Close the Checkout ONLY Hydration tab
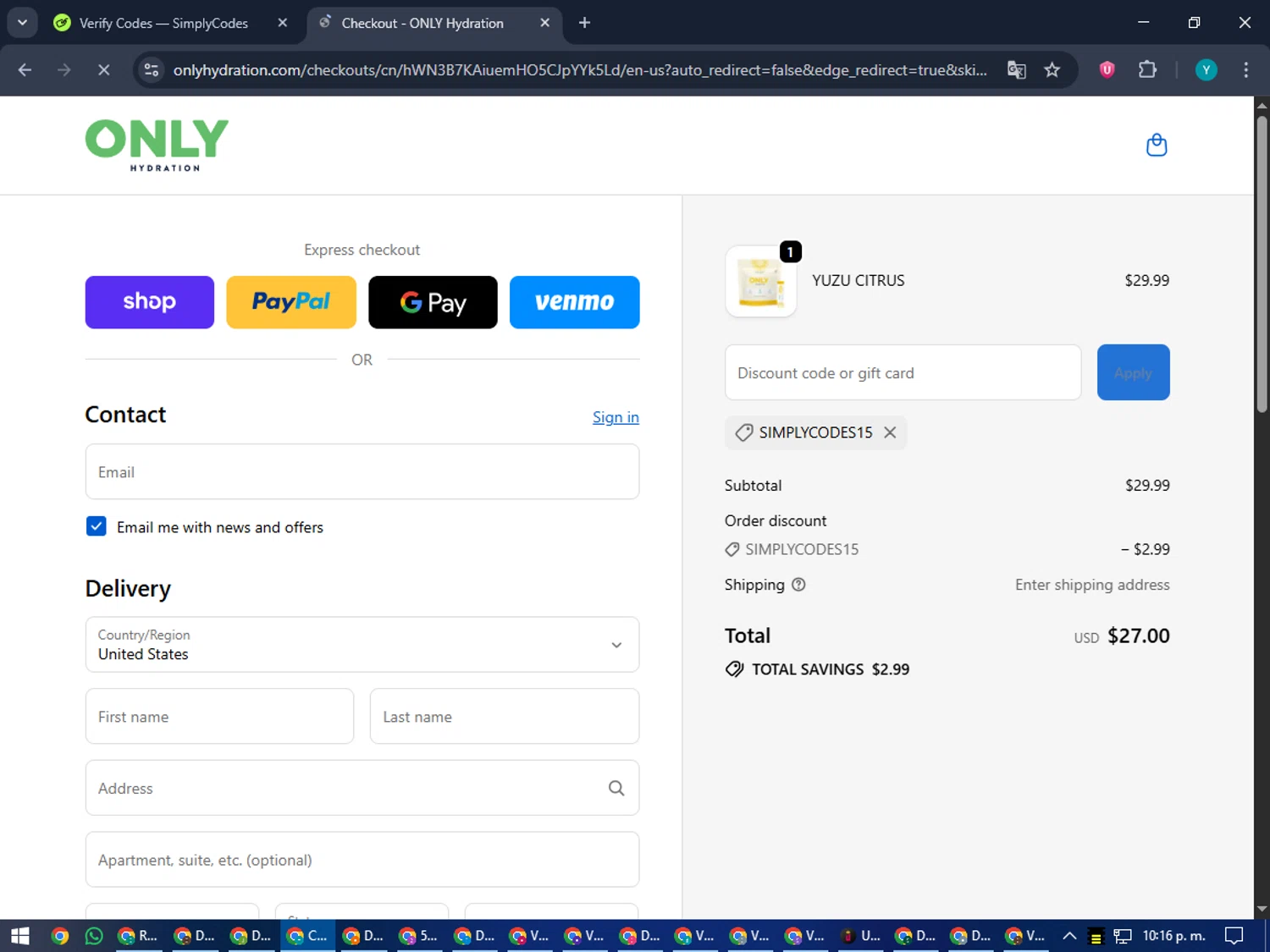This screenshot has height=952, width=1270. click(545, 23)
